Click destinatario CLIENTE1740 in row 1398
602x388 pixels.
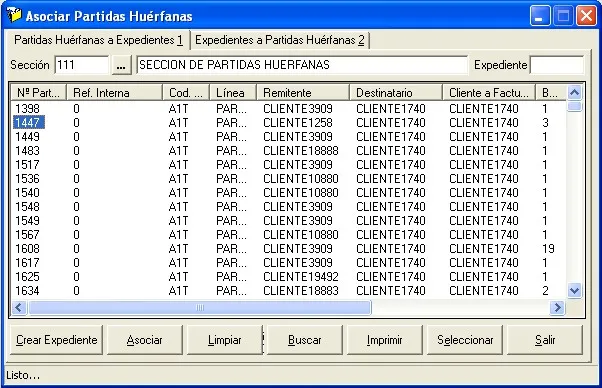tap(391, 109)
